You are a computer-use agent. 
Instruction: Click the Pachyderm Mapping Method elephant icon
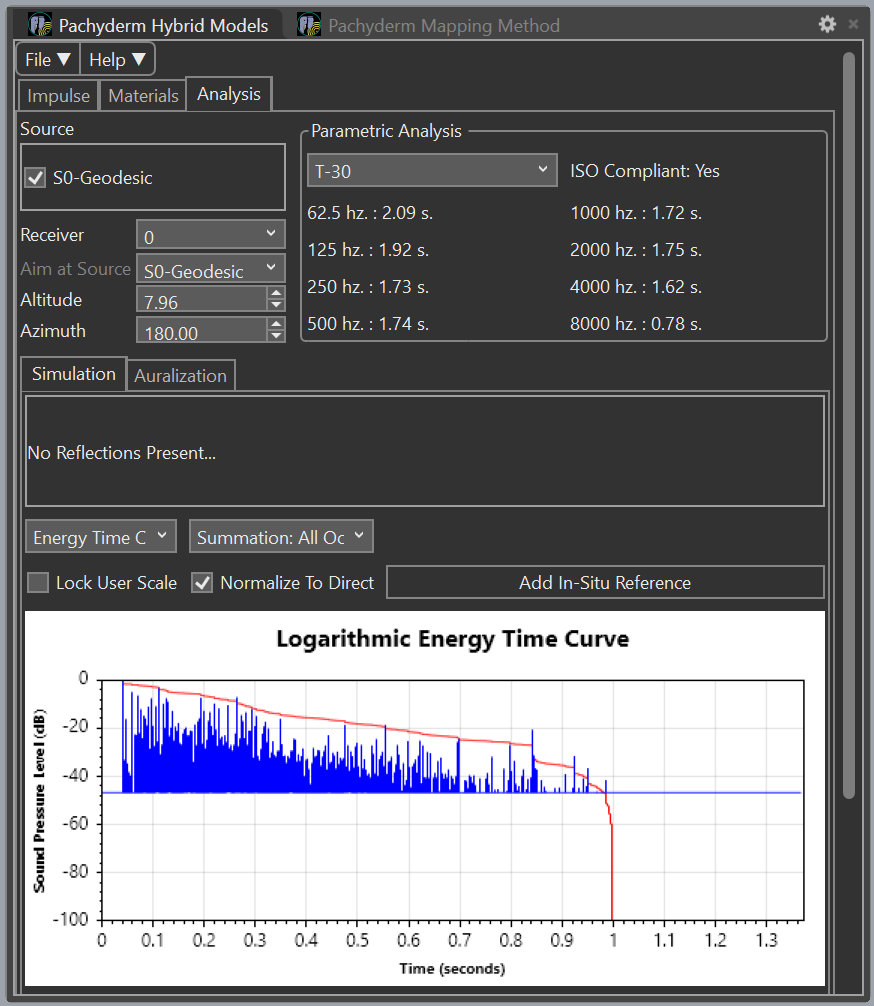(x=310, y=25)
